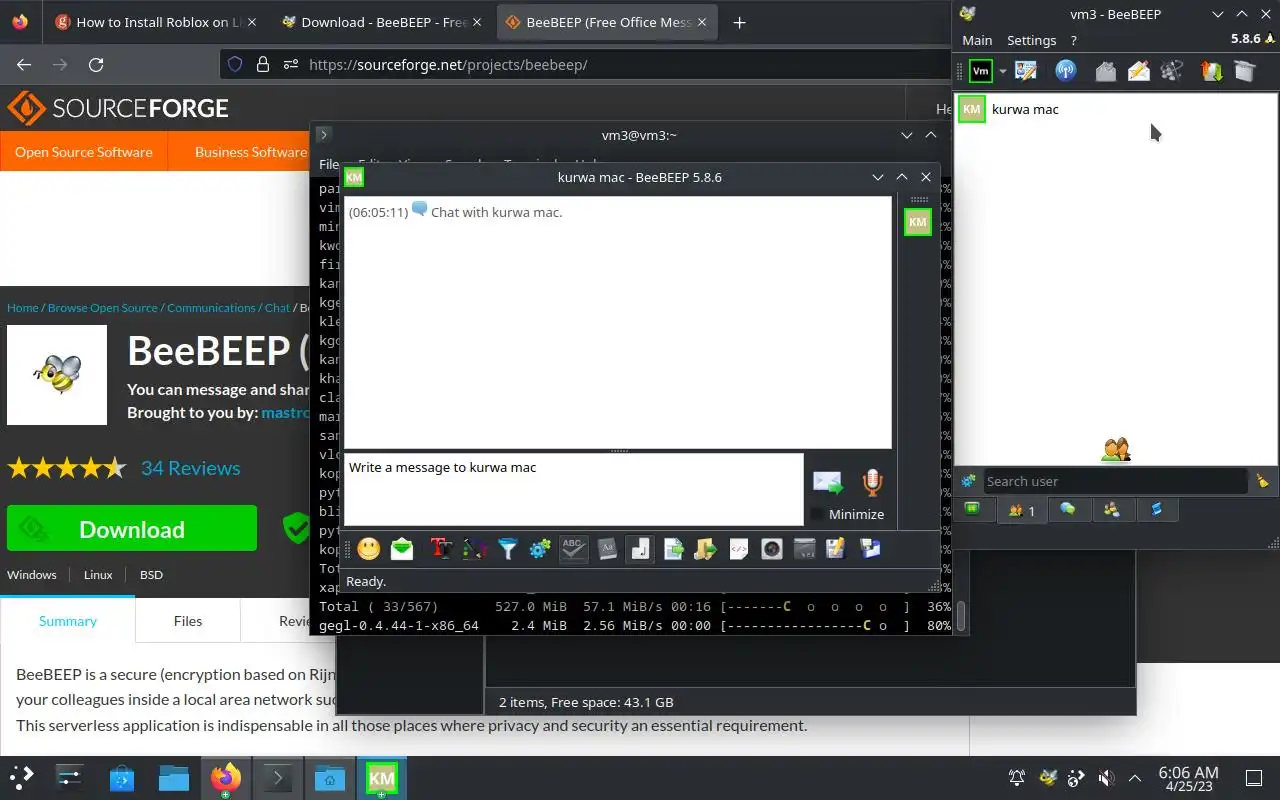The image size is (1280, 800).
Task: Click the gray folder icon in BeeBEEP toolbar
Action: (x=1105, y=70)
